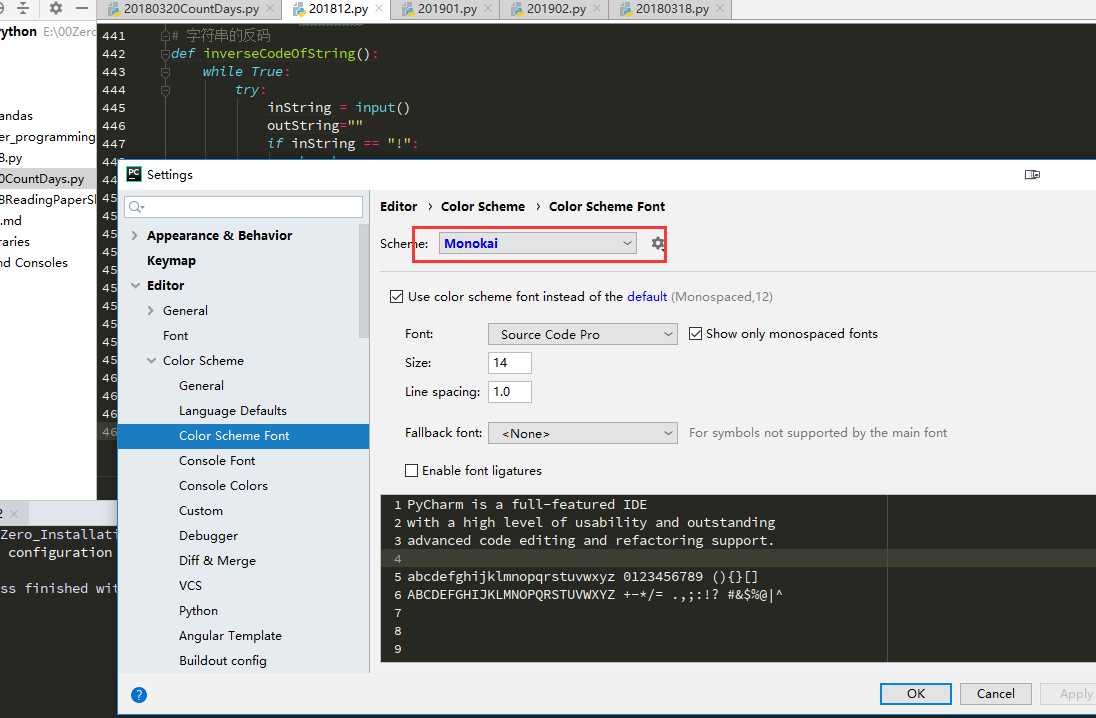Click preview line 'PyCharm is a full-featured IDE'
The image size is (1096, 718).
click(x=527, y=504)
